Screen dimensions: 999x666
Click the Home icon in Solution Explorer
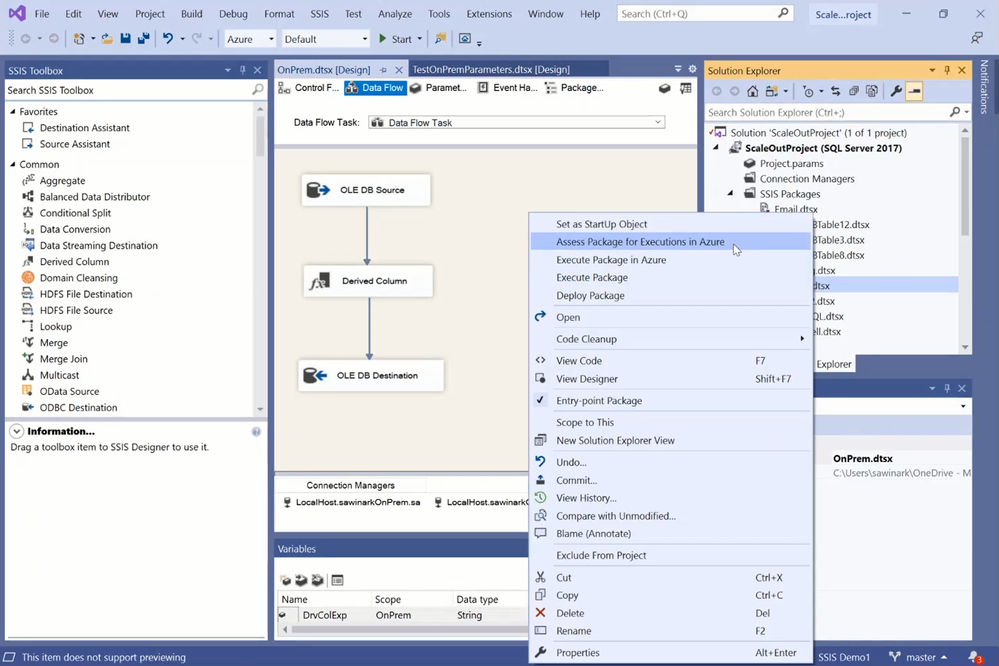coord(752,91)
